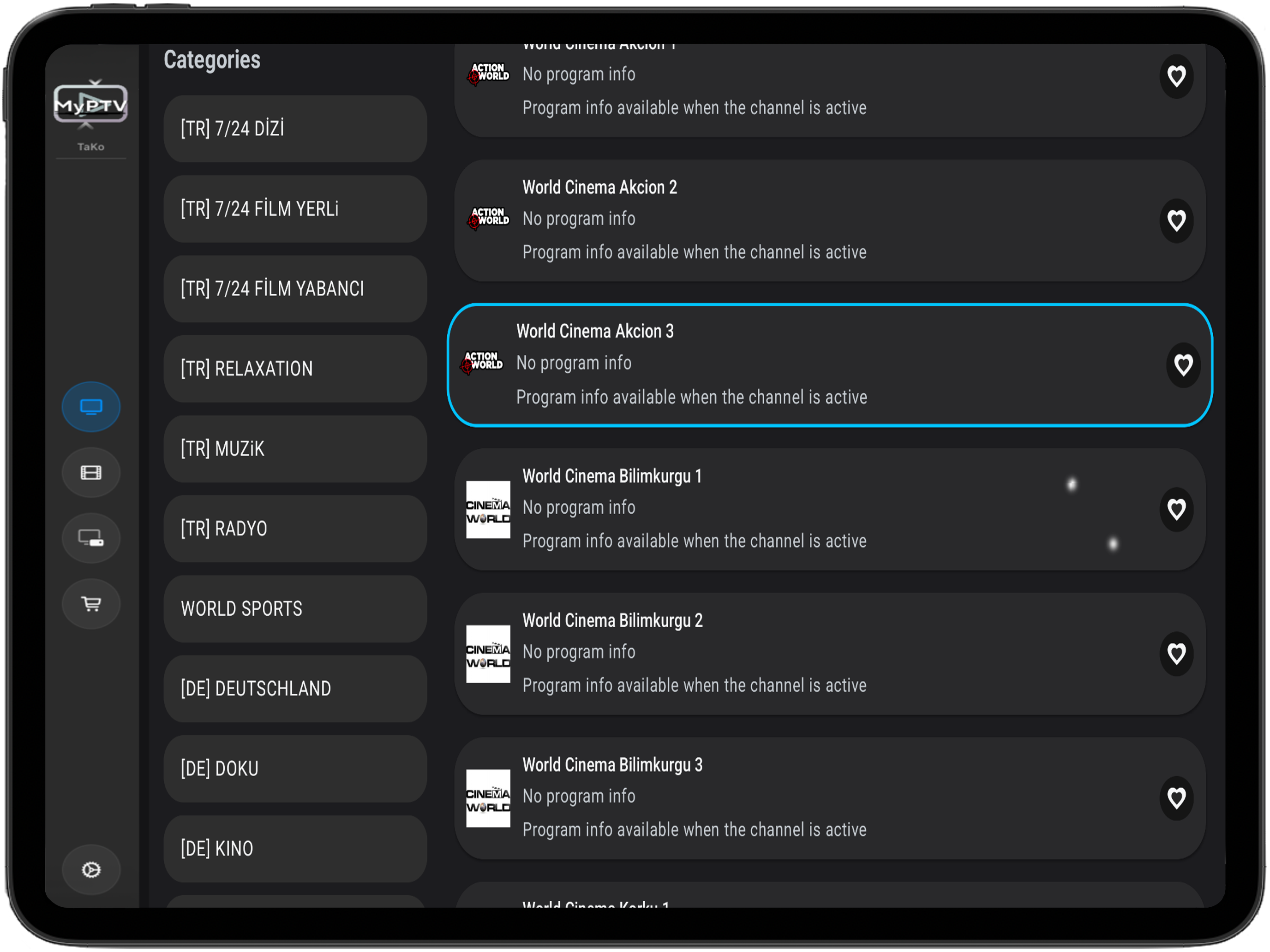Viewport: 1270px width, 952px height.
Task: Click Action World logo of Akcion 3
Action: click(x=482, y=363)
